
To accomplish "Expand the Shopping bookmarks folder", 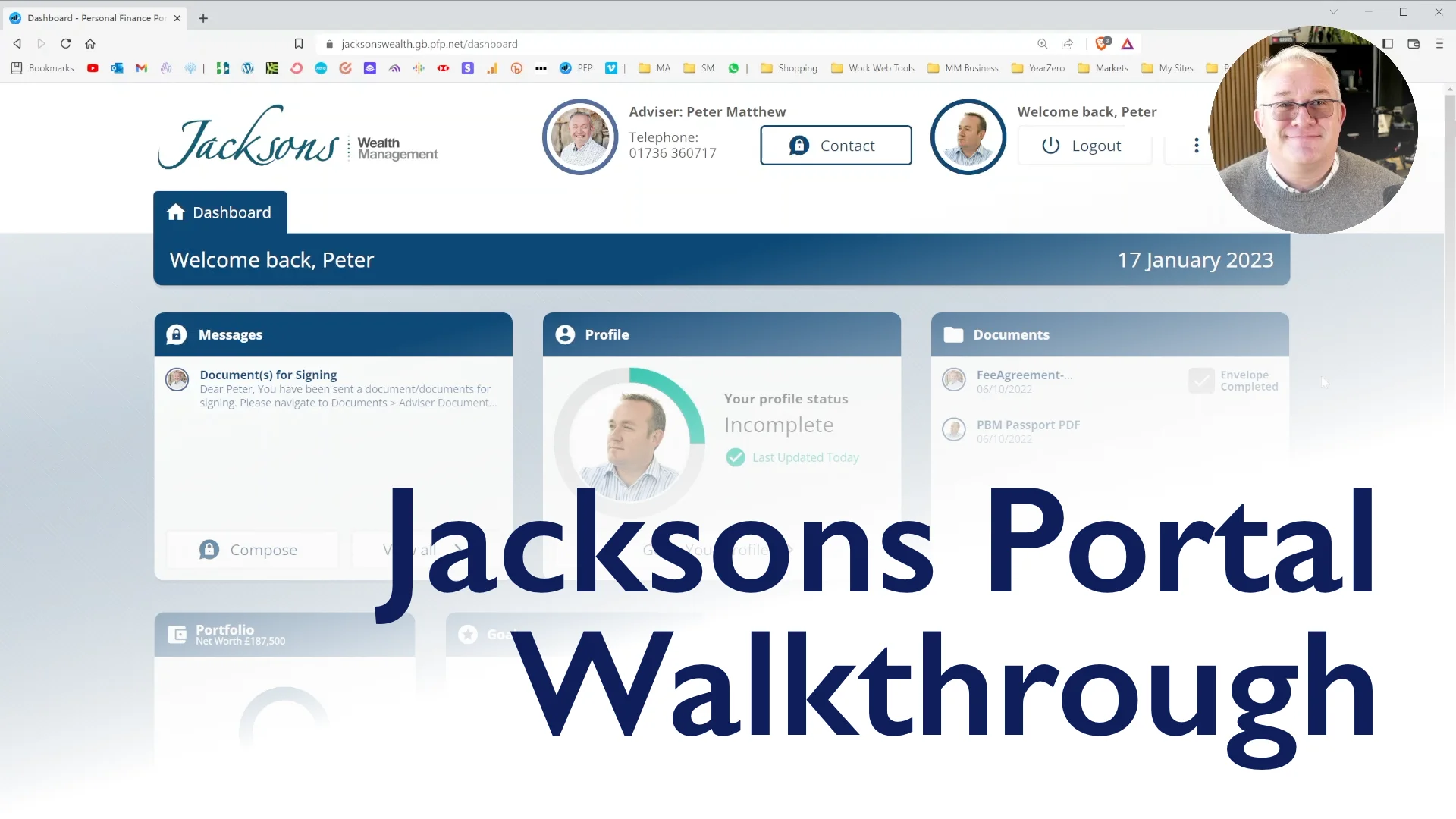I will coord(789,68).
